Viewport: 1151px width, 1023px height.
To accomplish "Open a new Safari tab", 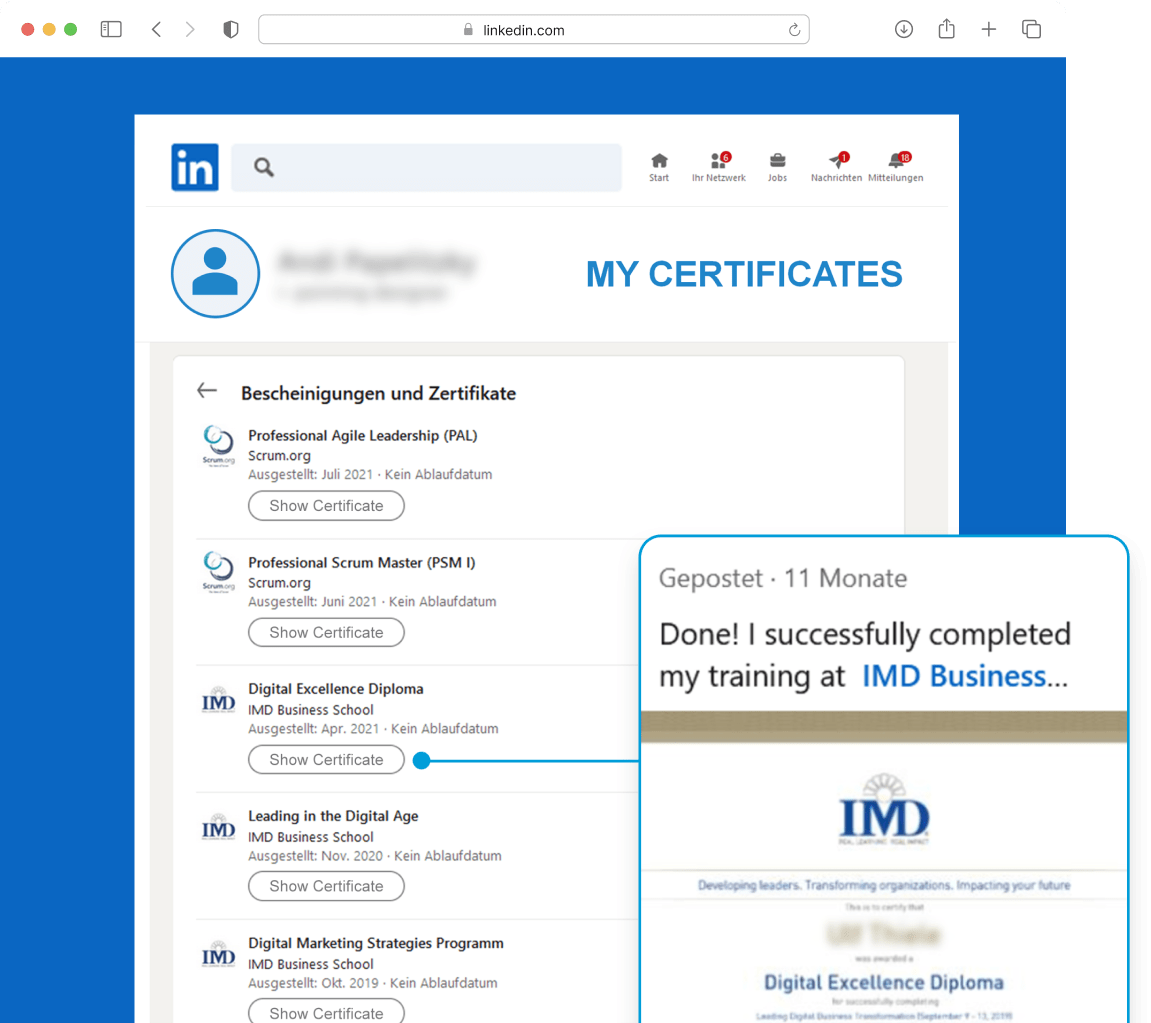I will click(989, 30).
